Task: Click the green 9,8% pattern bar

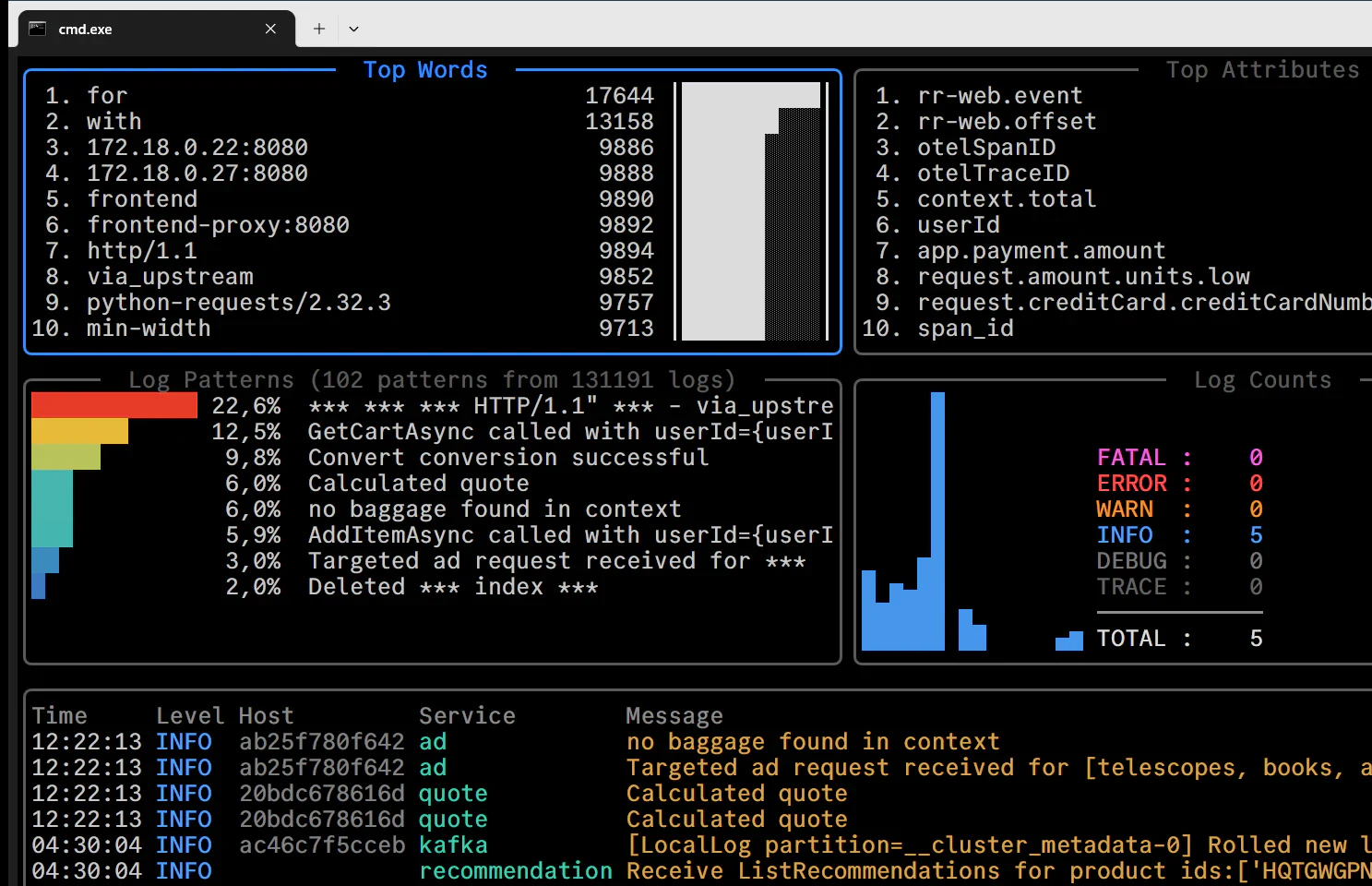Action: (66, 457)
